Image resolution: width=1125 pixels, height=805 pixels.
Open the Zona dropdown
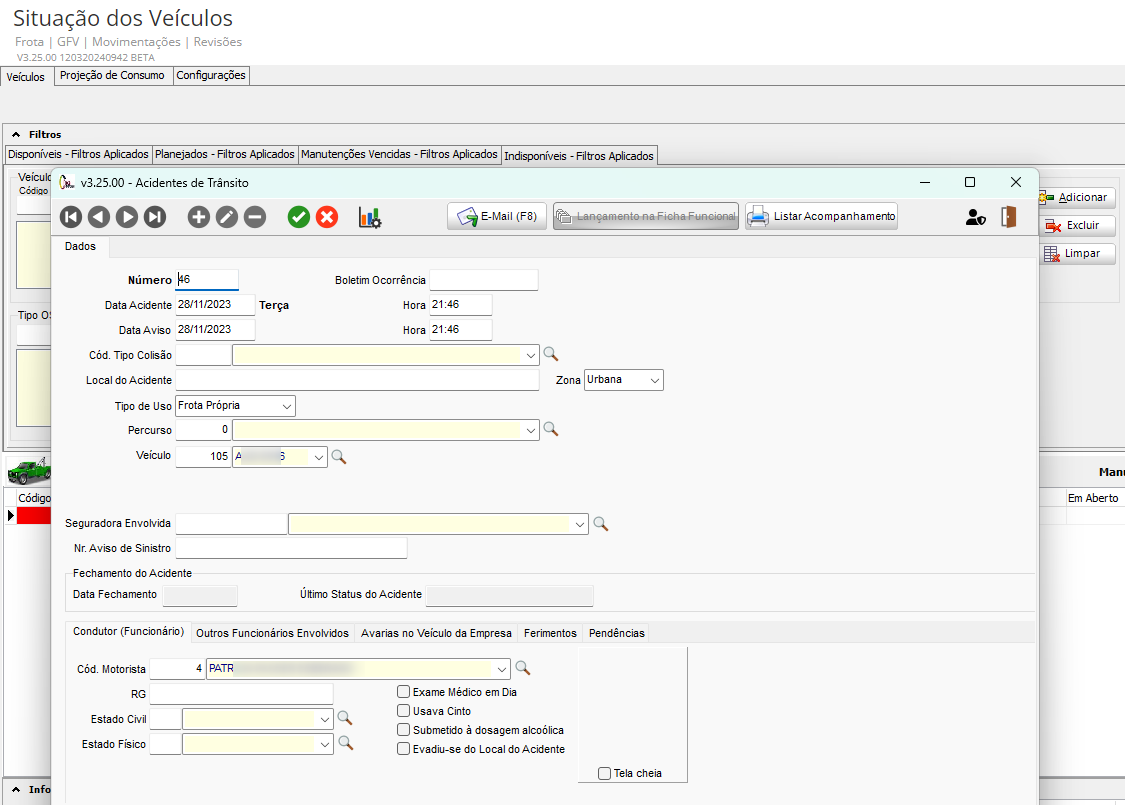click(x=654, y=380)
